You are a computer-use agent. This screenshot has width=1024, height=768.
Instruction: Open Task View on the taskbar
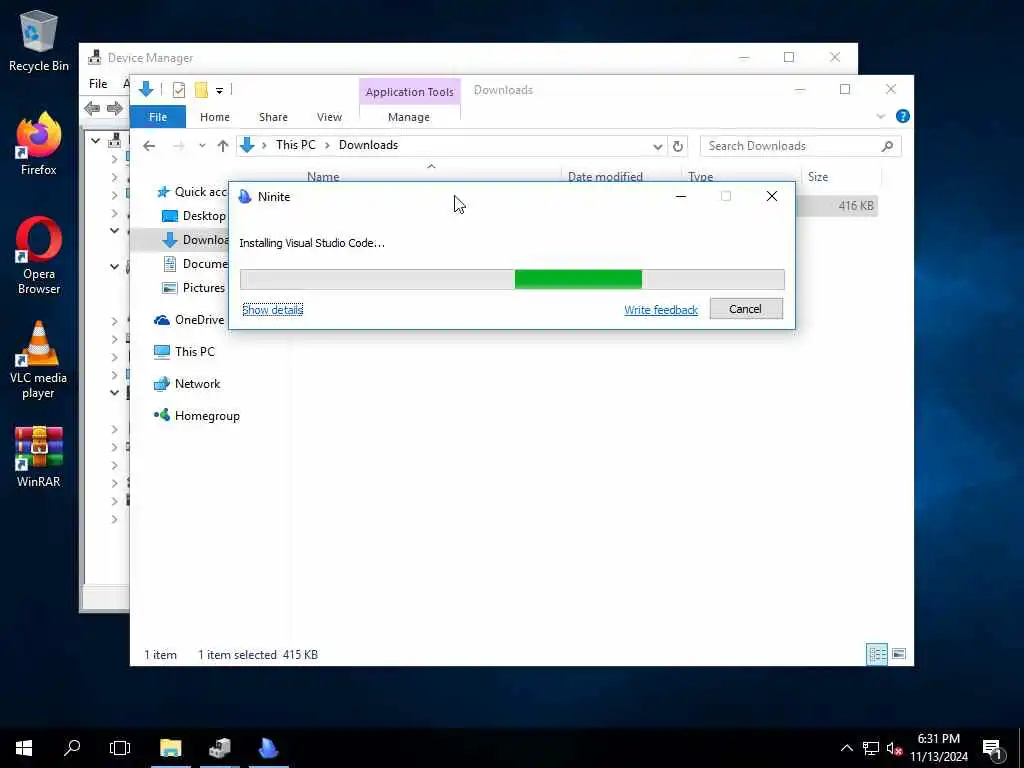coord(120,748)
